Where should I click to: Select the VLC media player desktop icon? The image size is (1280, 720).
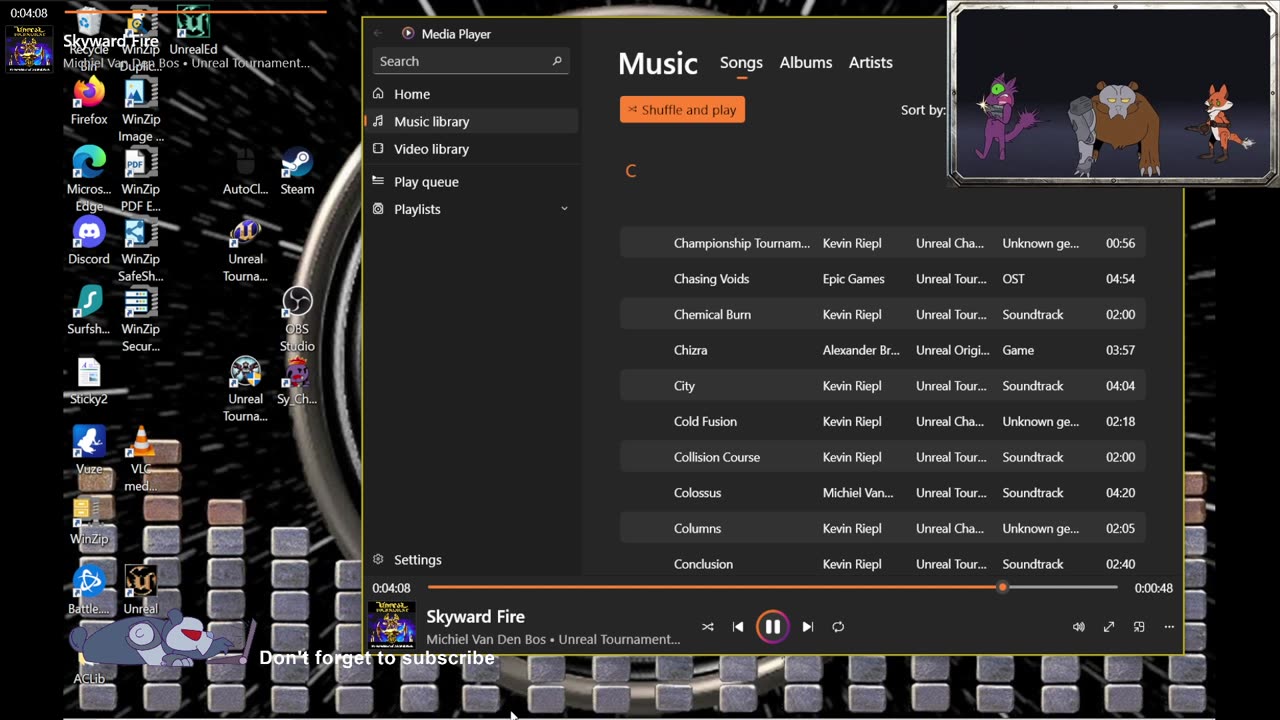click(x=141, y=460)
